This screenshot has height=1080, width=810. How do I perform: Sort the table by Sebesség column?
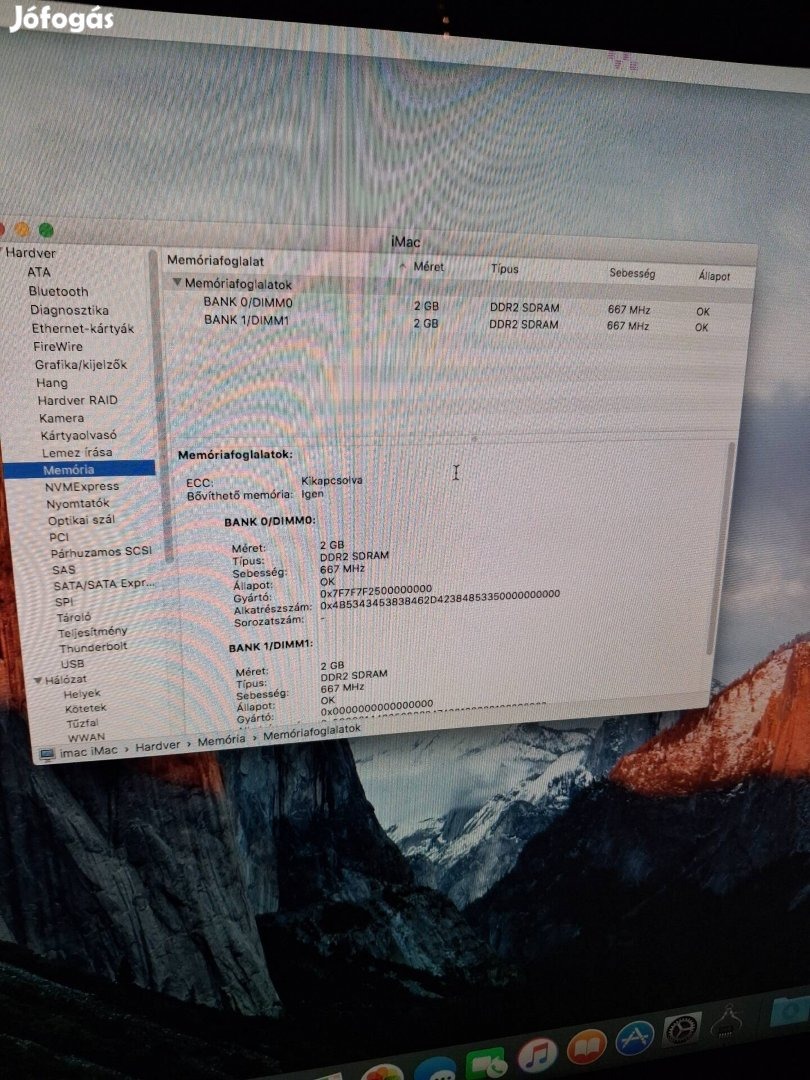632,273
